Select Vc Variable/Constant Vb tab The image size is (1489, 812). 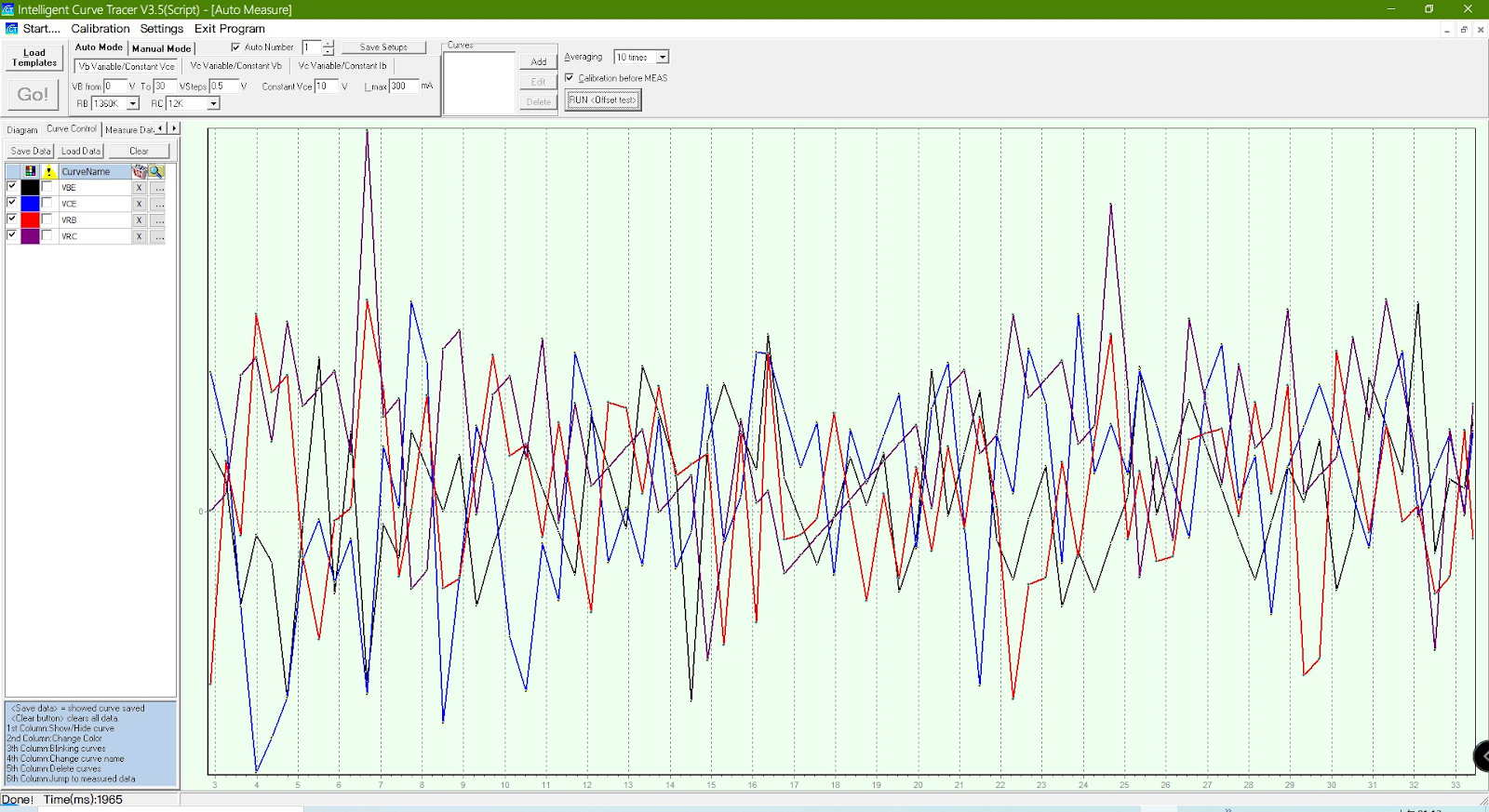pyautogui.click(x=236, y=66)
